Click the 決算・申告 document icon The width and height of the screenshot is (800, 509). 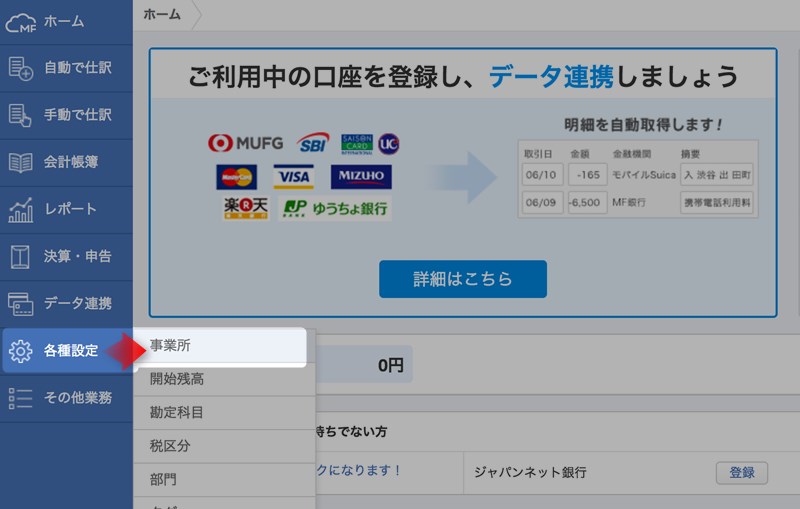pyautogui.click(x=20, y=257)
